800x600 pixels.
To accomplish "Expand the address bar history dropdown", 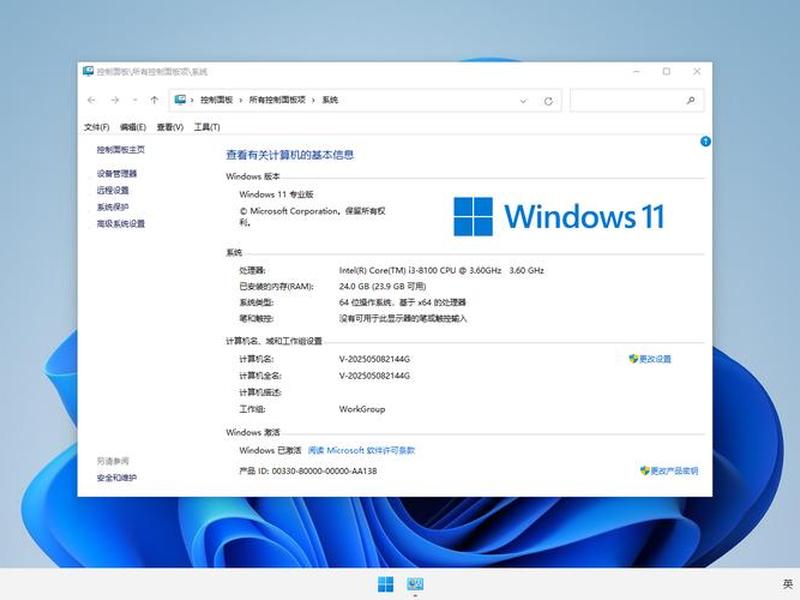I will (x=523, y=101).
